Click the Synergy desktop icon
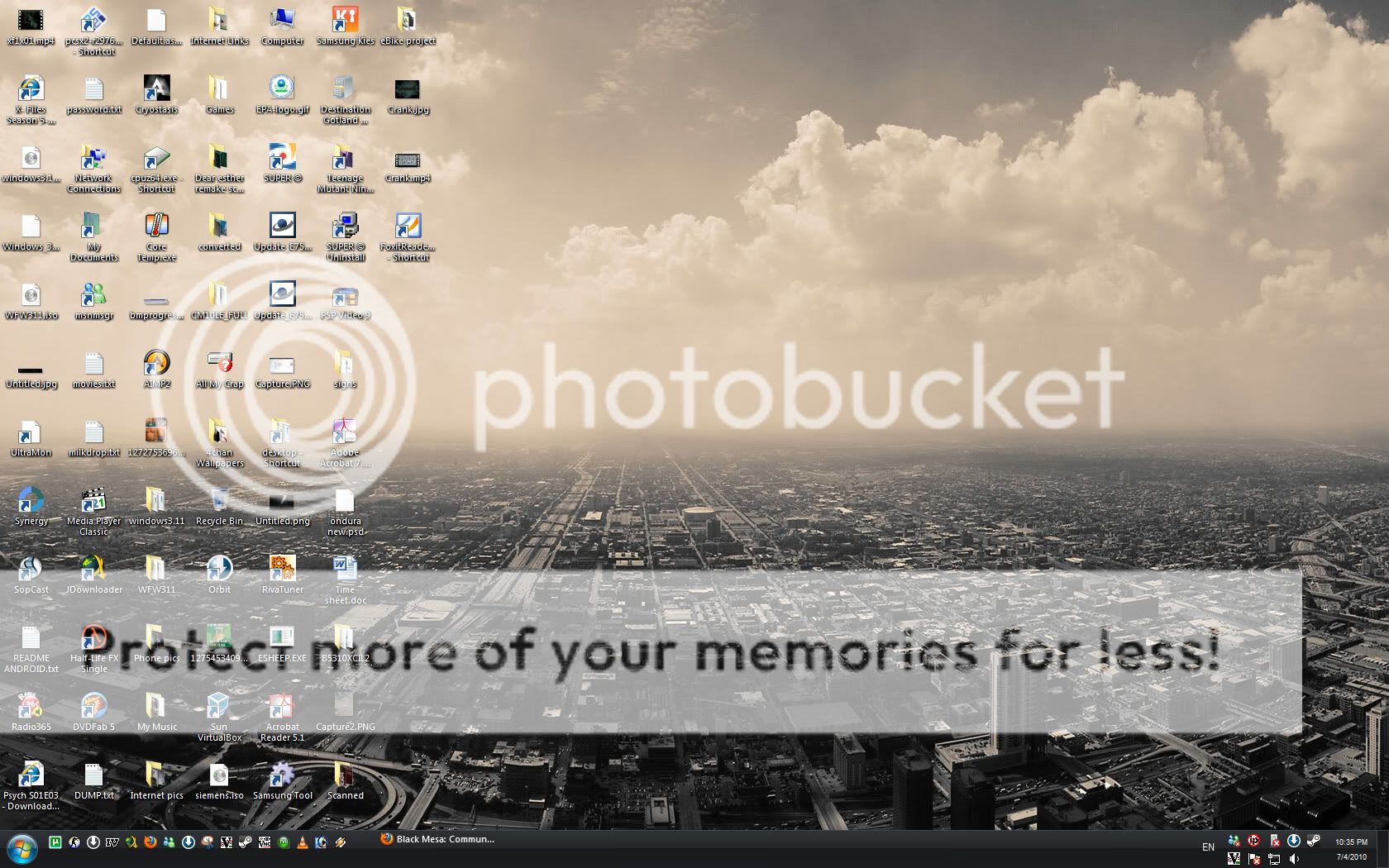Image resolution: width=1389 pixels, height=868 pixels. (x=31, y=502)
